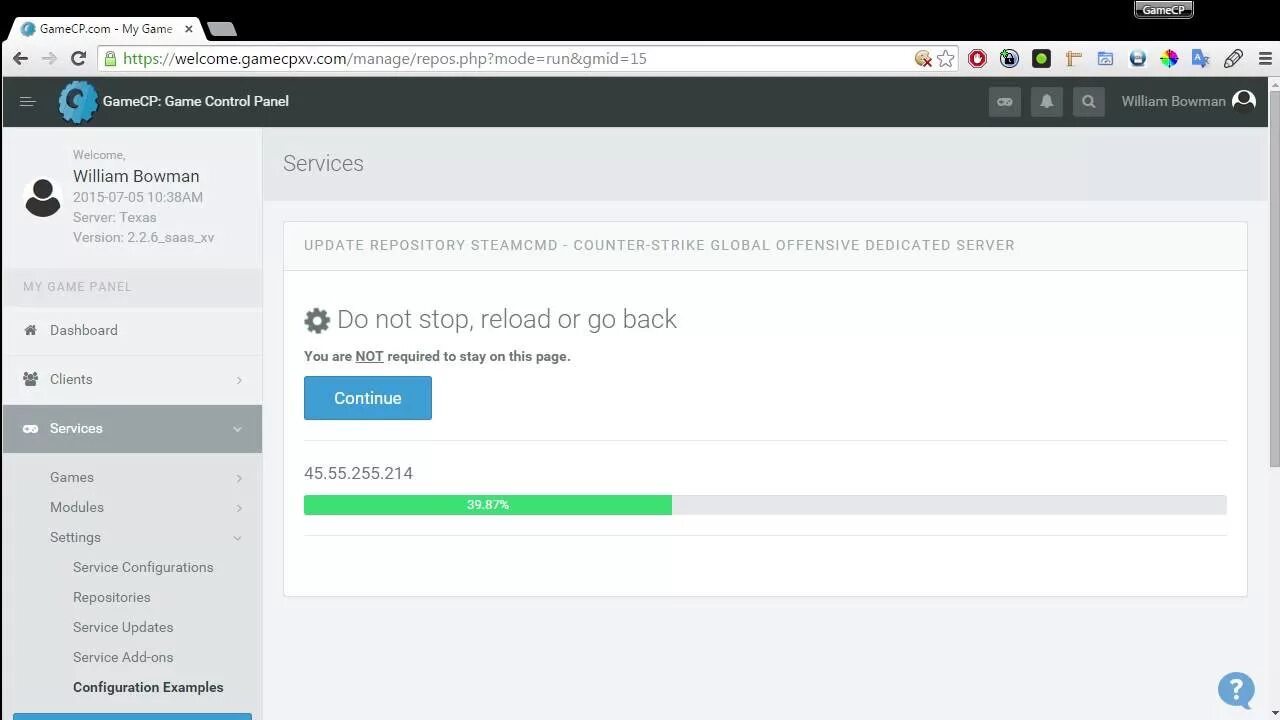Click the Services page heading
Screen dimensions: 1280x720
[x=323, y=163]
